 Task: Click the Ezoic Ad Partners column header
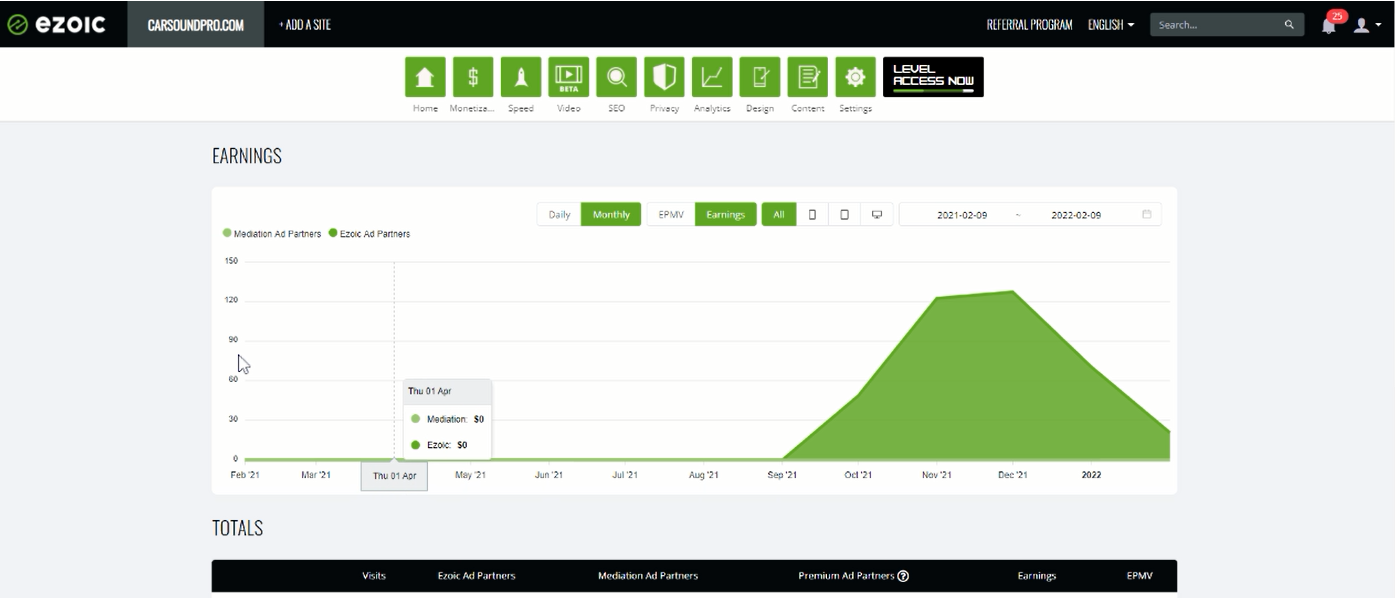click(477, 576)
